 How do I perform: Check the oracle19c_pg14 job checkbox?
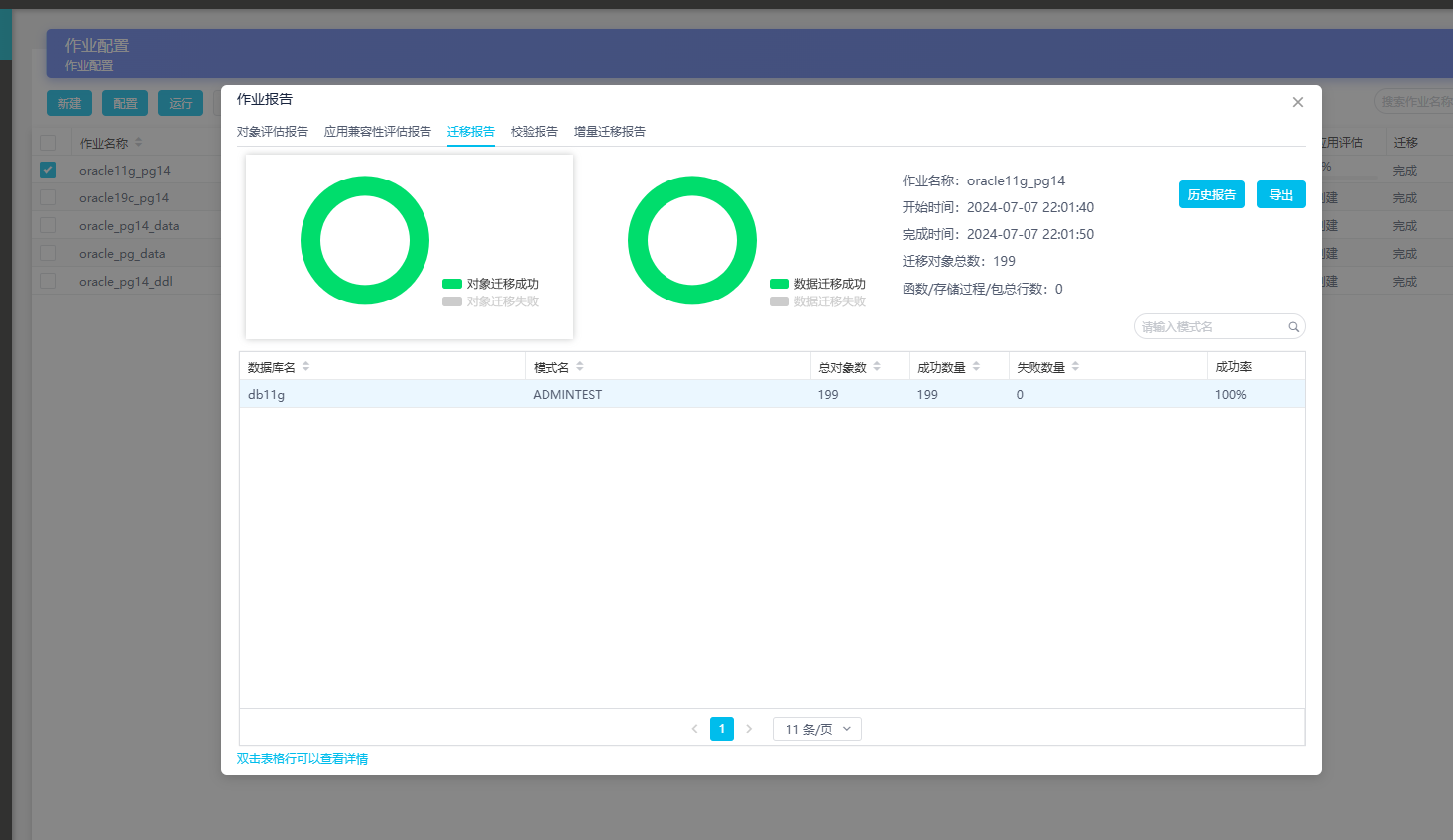click(x=48, y=197)
